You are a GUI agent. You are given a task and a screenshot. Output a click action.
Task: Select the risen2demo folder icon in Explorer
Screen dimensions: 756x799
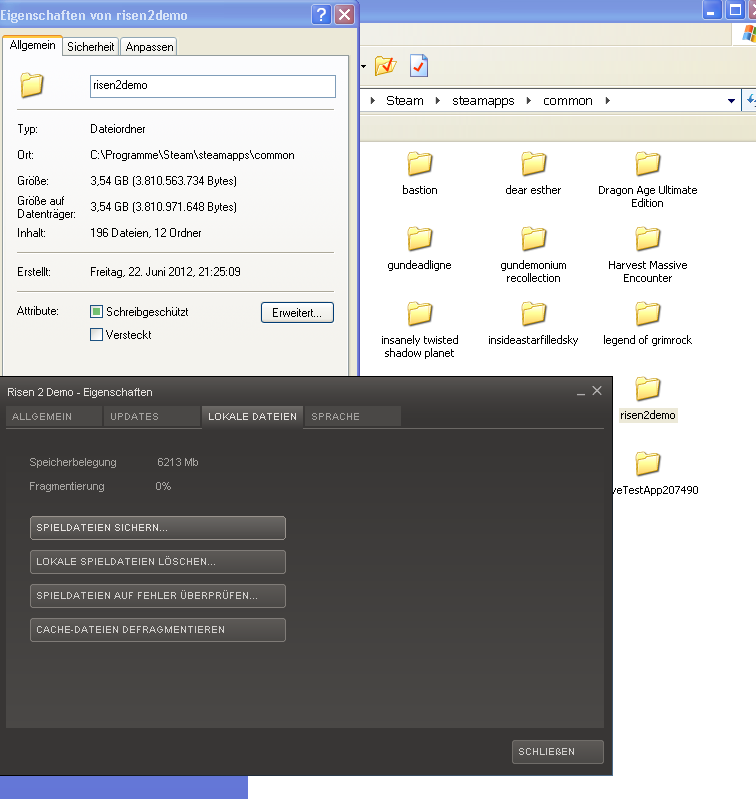click(x=647, y=388)
